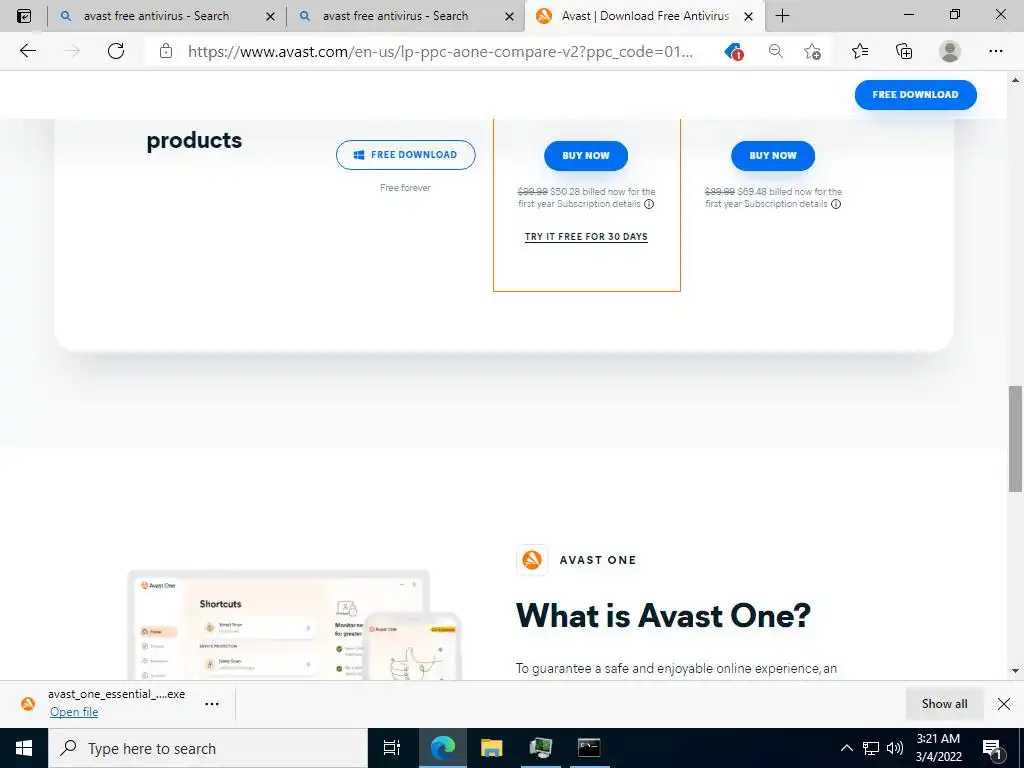
Task: Add this page to favorites
Action: 812,51
